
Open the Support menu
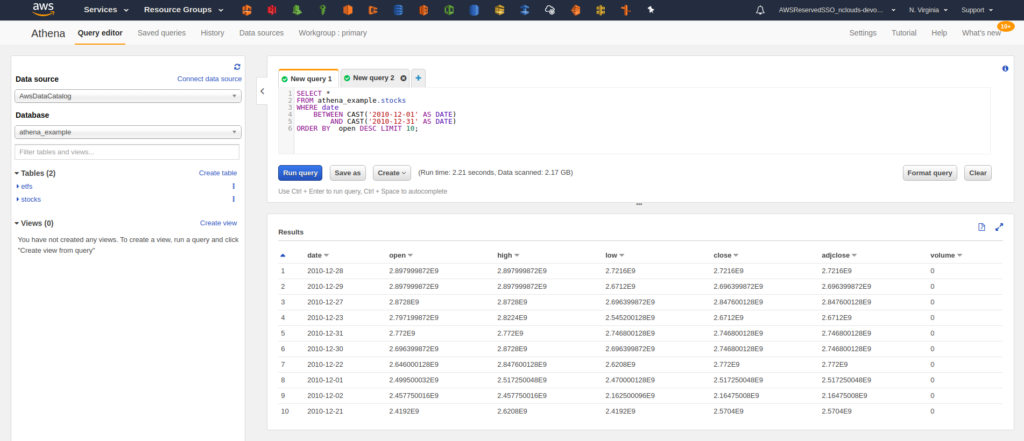[977, 10]
